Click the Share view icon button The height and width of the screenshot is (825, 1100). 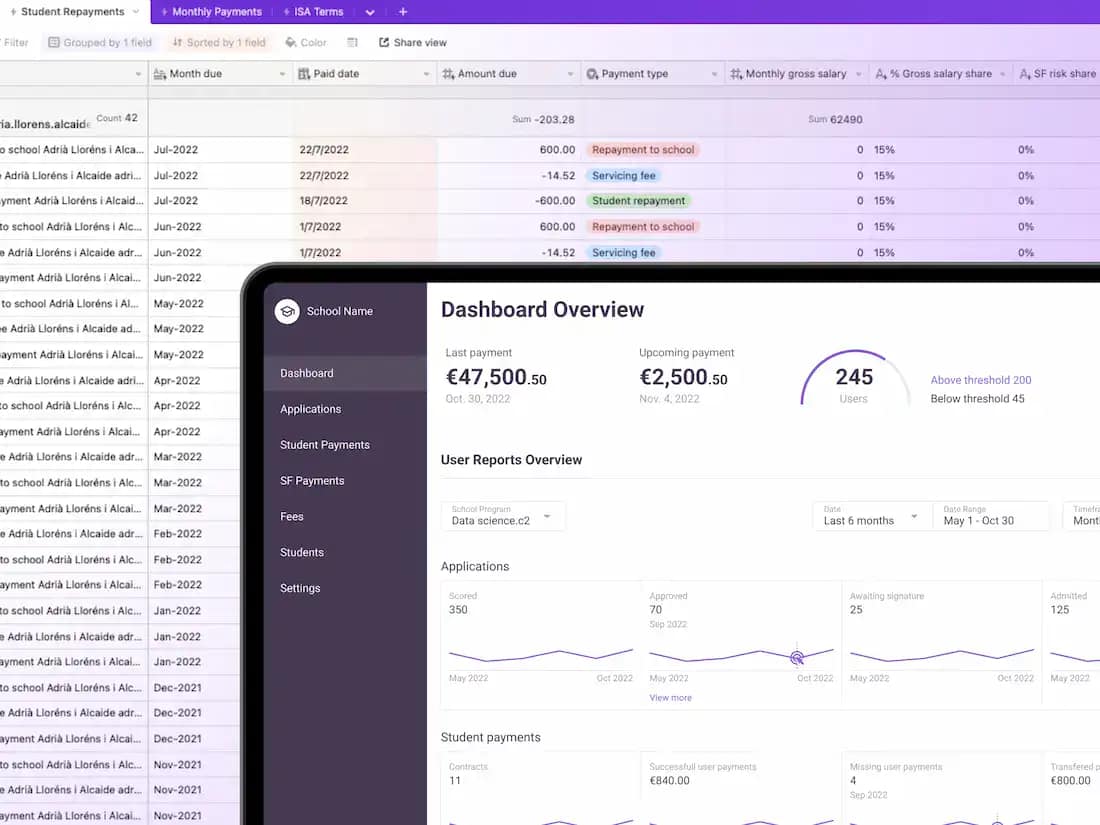(x=384, y=43)
